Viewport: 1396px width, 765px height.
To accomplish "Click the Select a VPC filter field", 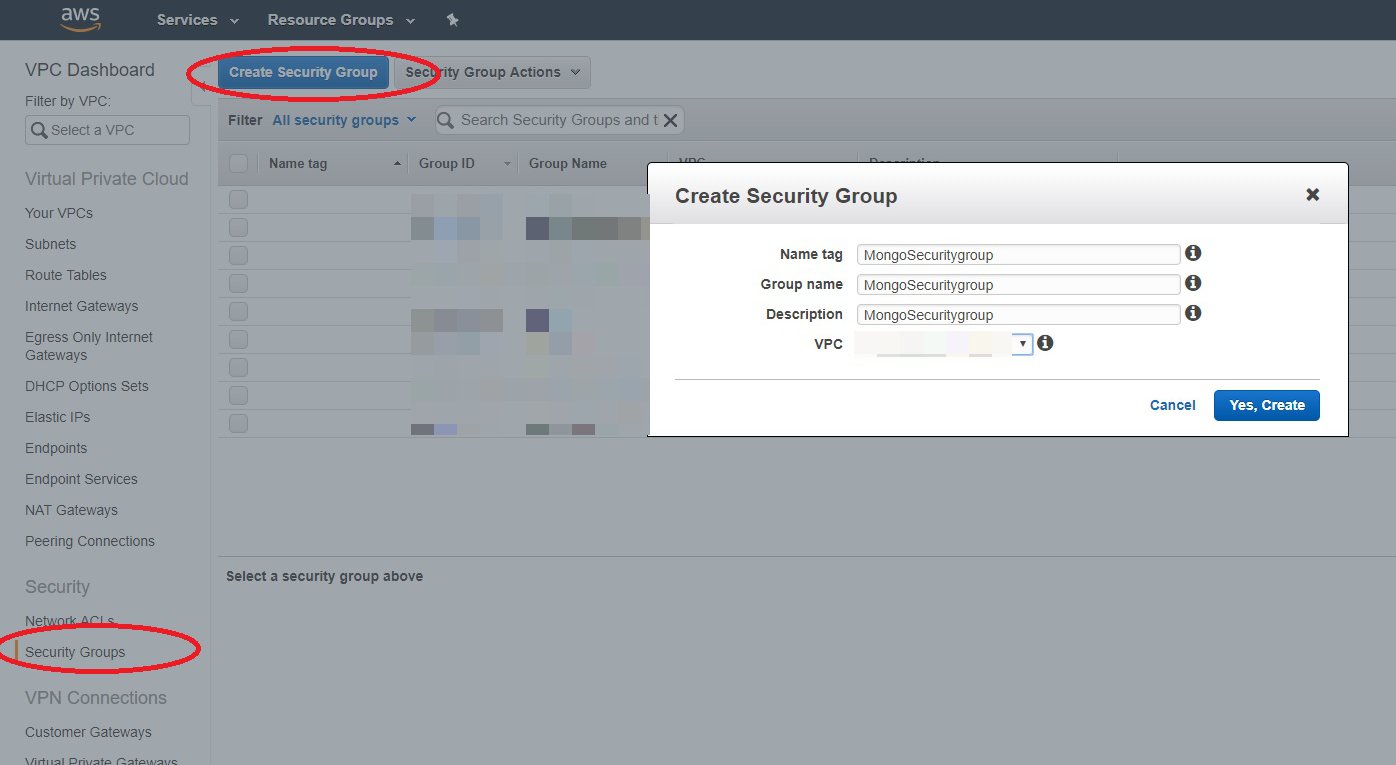I will (107, 130).
